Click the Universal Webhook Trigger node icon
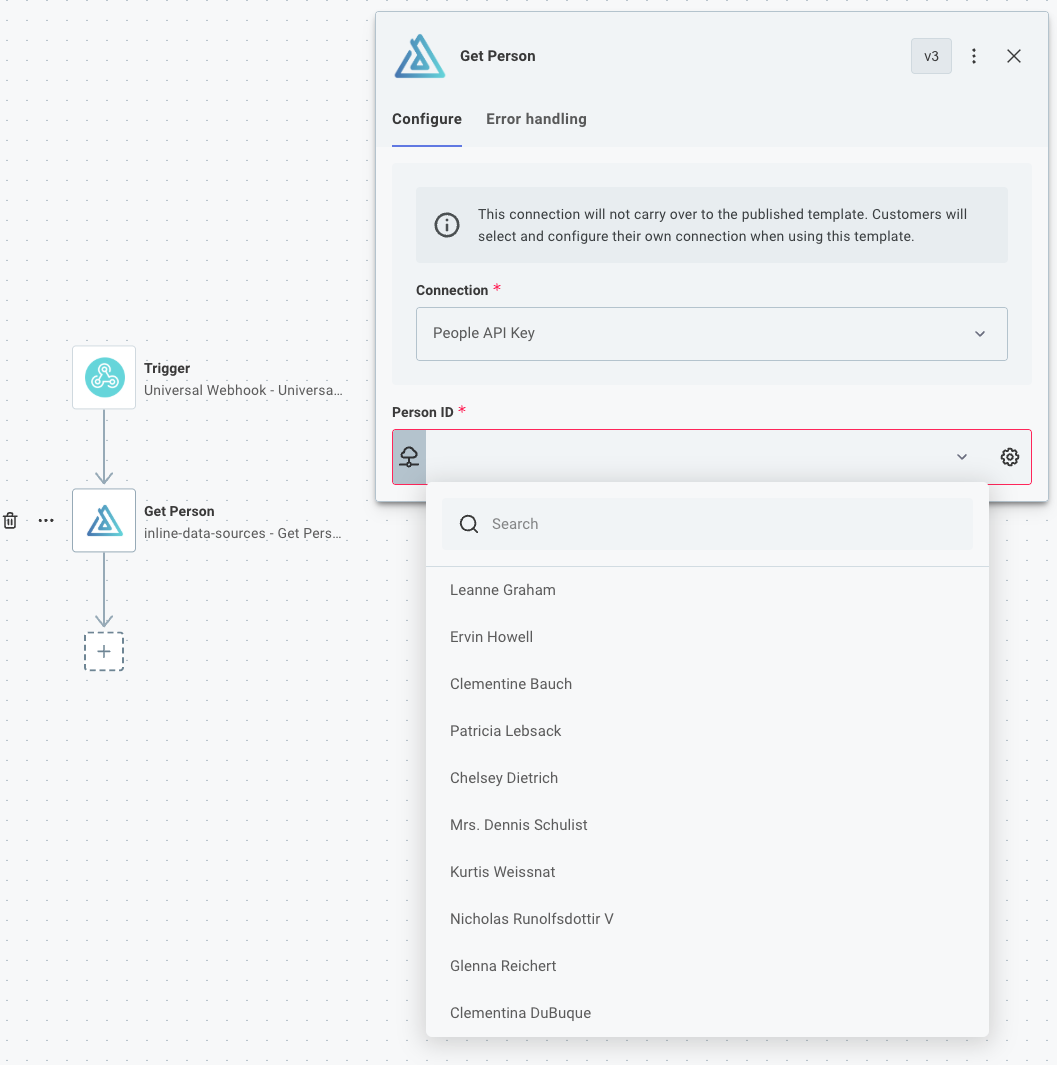Viewport: 1057px width, 1065px height. coord(104,377)
